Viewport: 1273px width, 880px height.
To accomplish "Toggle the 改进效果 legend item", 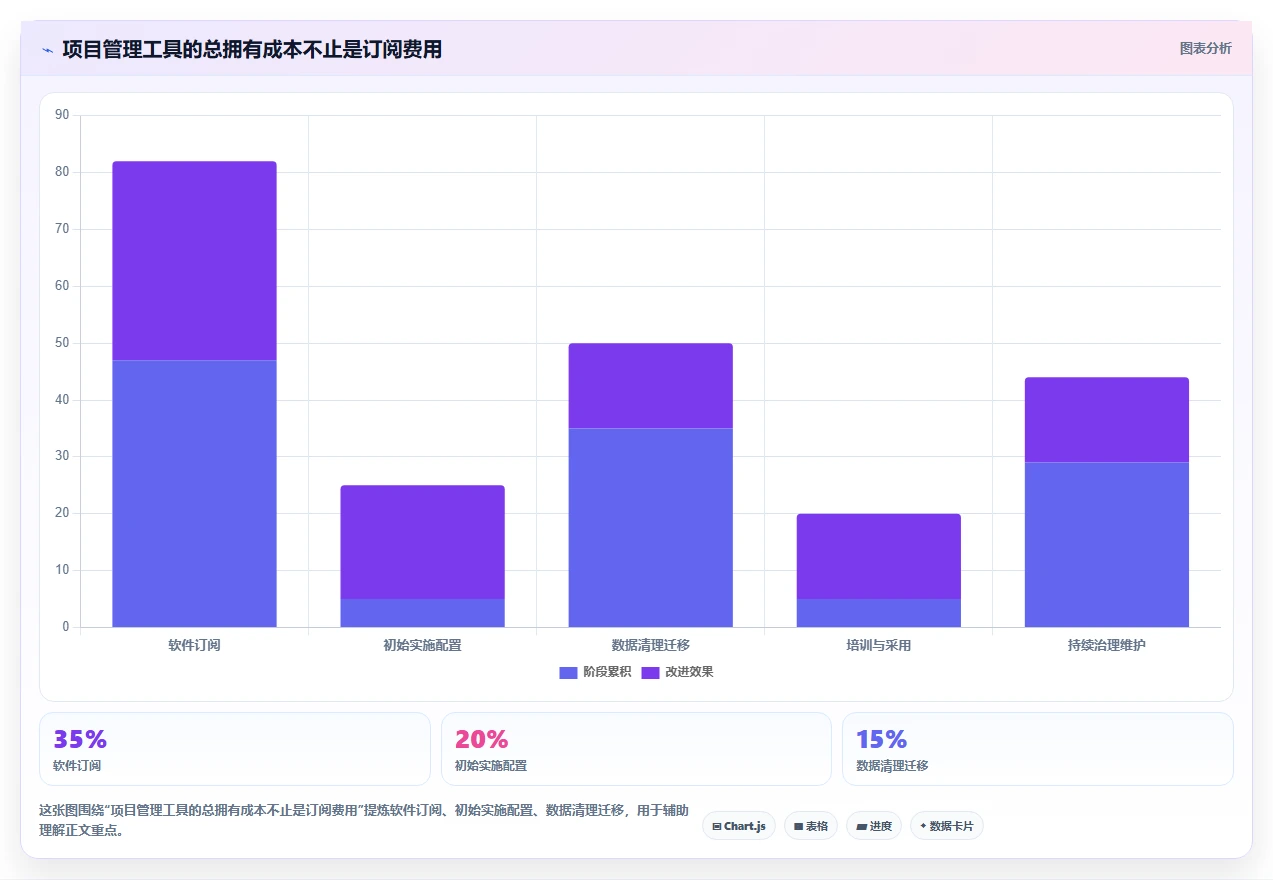I will click(677, 672).
